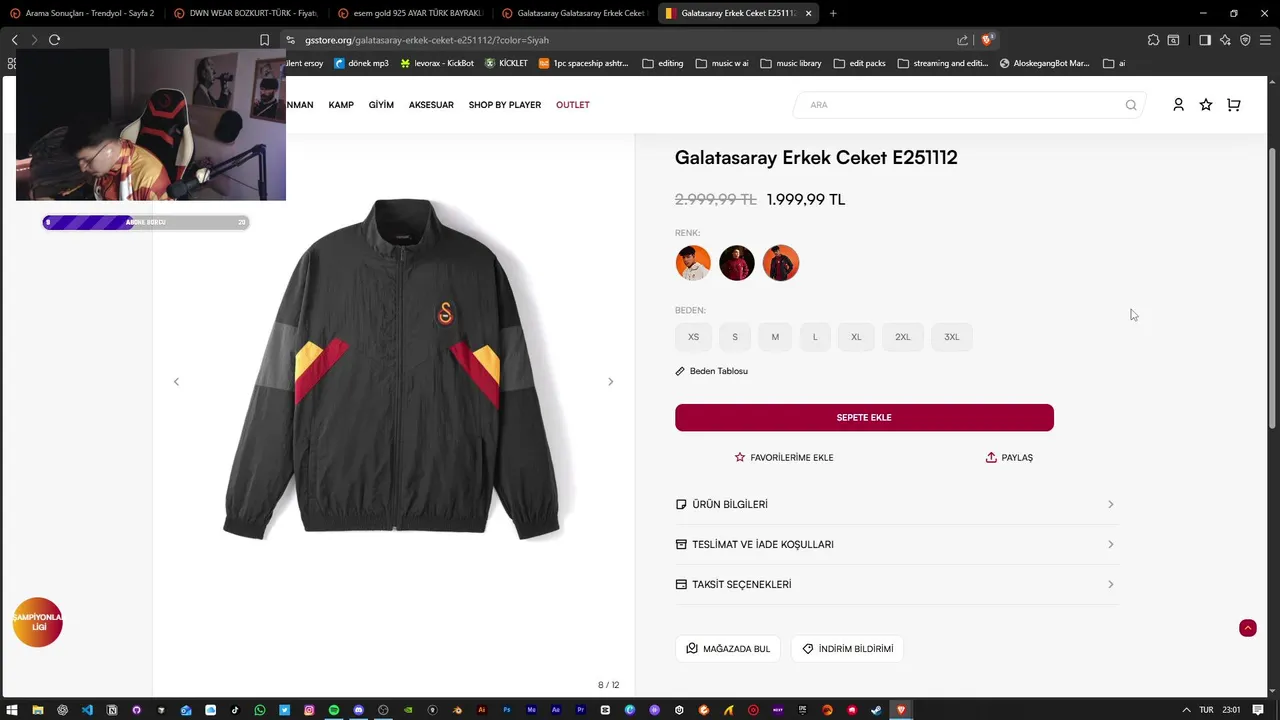Open the shopping cart icon
This screenshot has height=720, width=1280.
pyautogui.click(x=1233, y=105)
